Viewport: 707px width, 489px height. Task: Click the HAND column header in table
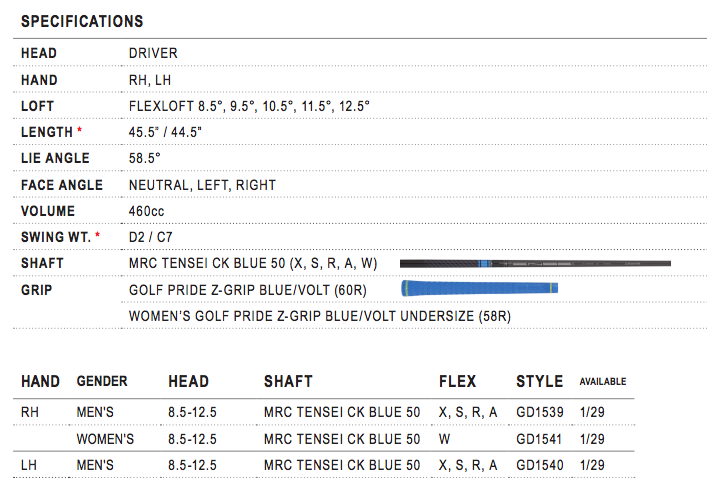[x=41, y=381]
